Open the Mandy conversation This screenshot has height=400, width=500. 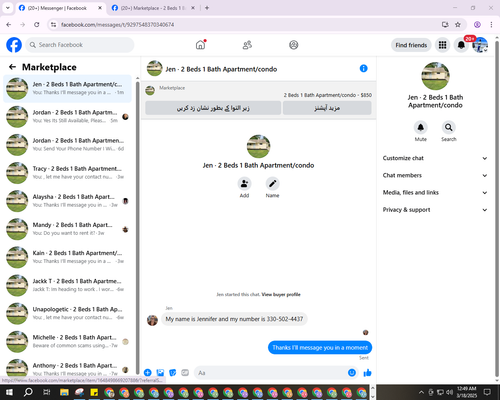(x=67, y=229)
